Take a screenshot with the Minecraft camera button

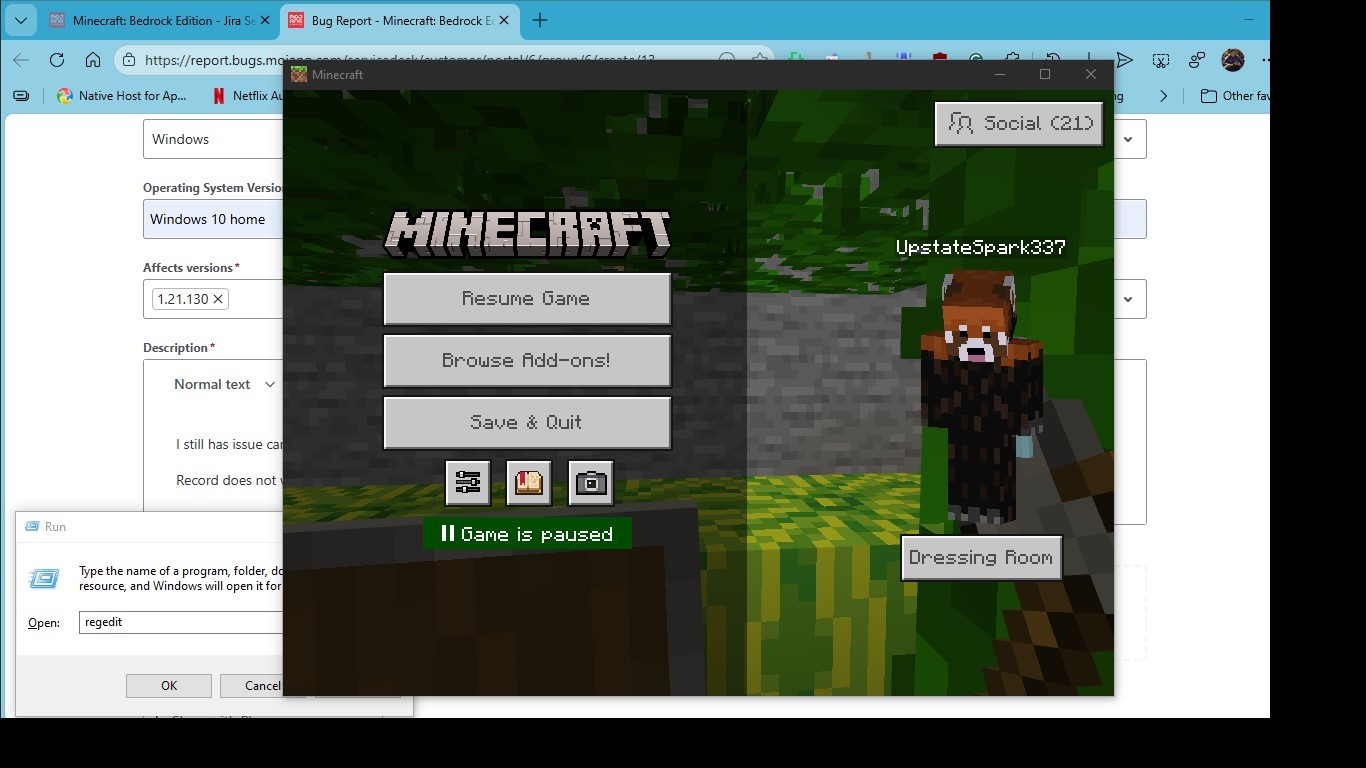(591, 483)
